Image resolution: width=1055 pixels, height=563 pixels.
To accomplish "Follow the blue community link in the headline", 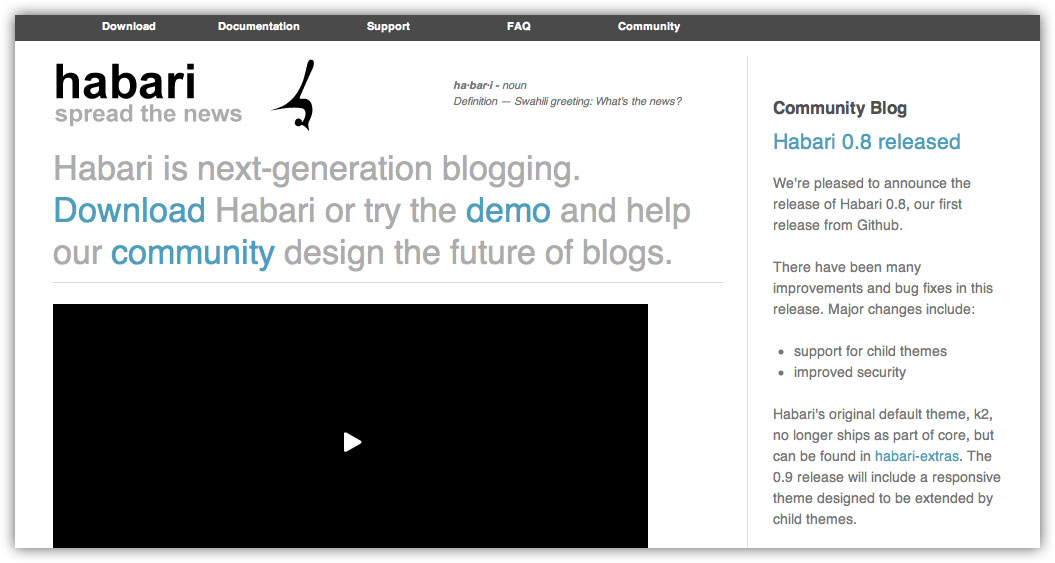I will [x=192, y=252].
